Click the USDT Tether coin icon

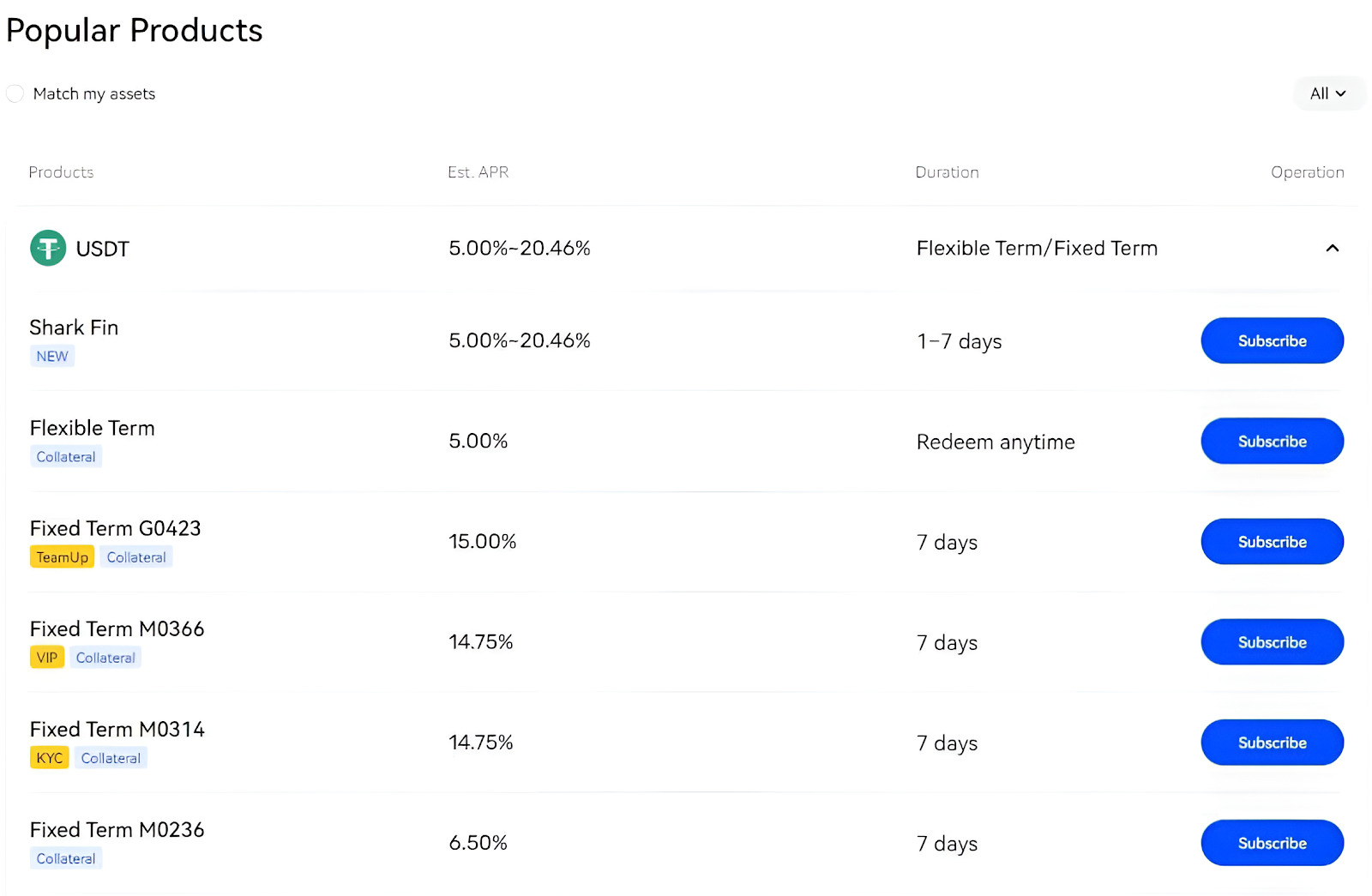point(48,249)
